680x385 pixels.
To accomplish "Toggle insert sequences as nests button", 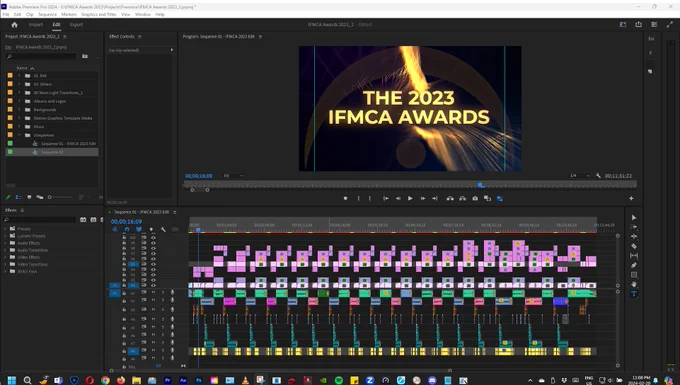I will point(115,229).
